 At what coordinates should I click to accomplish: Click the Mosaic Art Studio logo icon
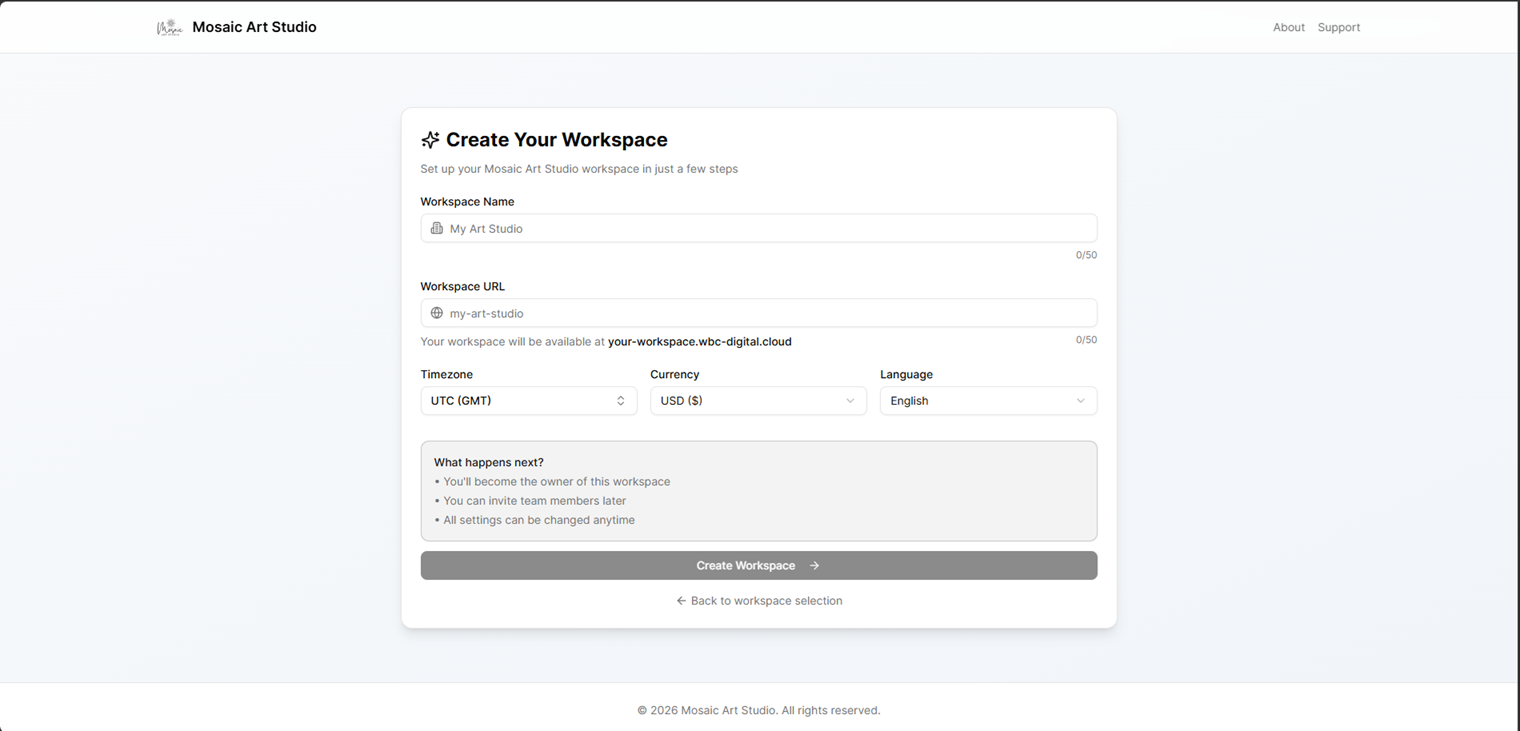coord(169,27)
